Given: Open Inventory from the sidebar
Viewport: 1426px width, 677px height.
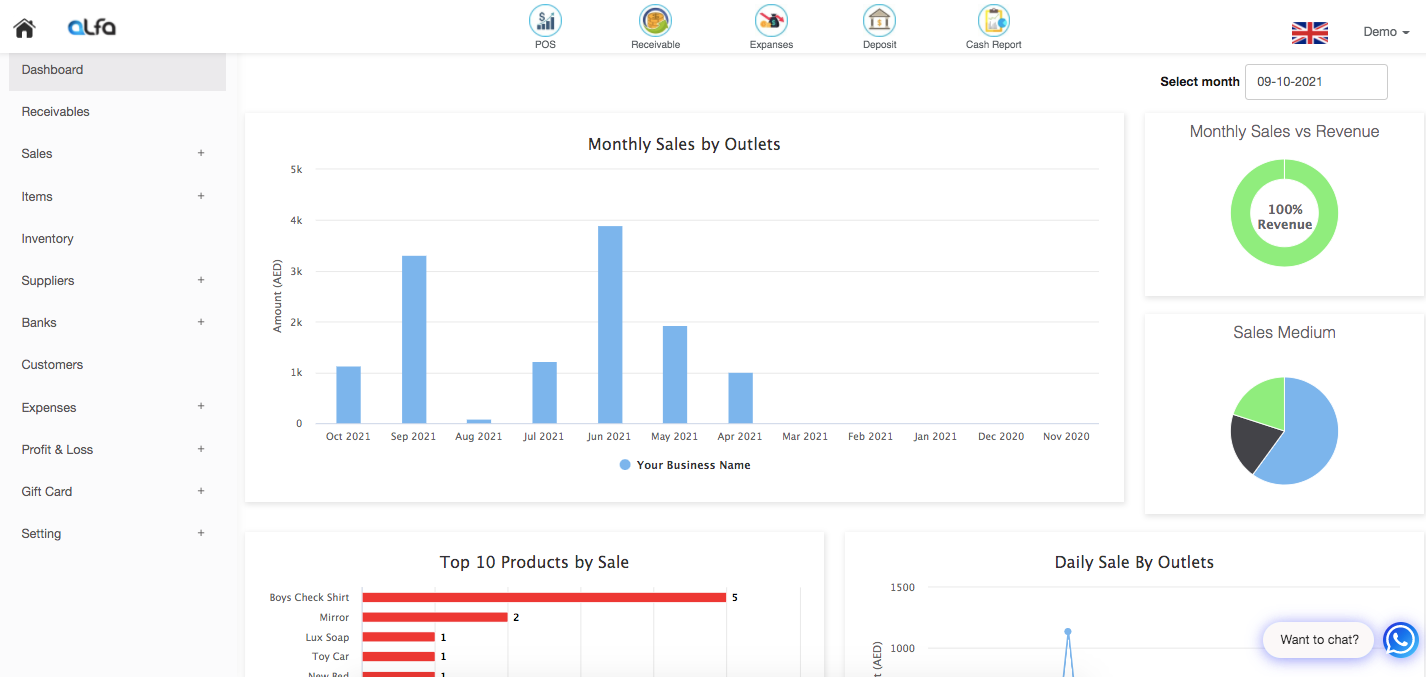Looking at the screenshot, I should click(48, 239).
